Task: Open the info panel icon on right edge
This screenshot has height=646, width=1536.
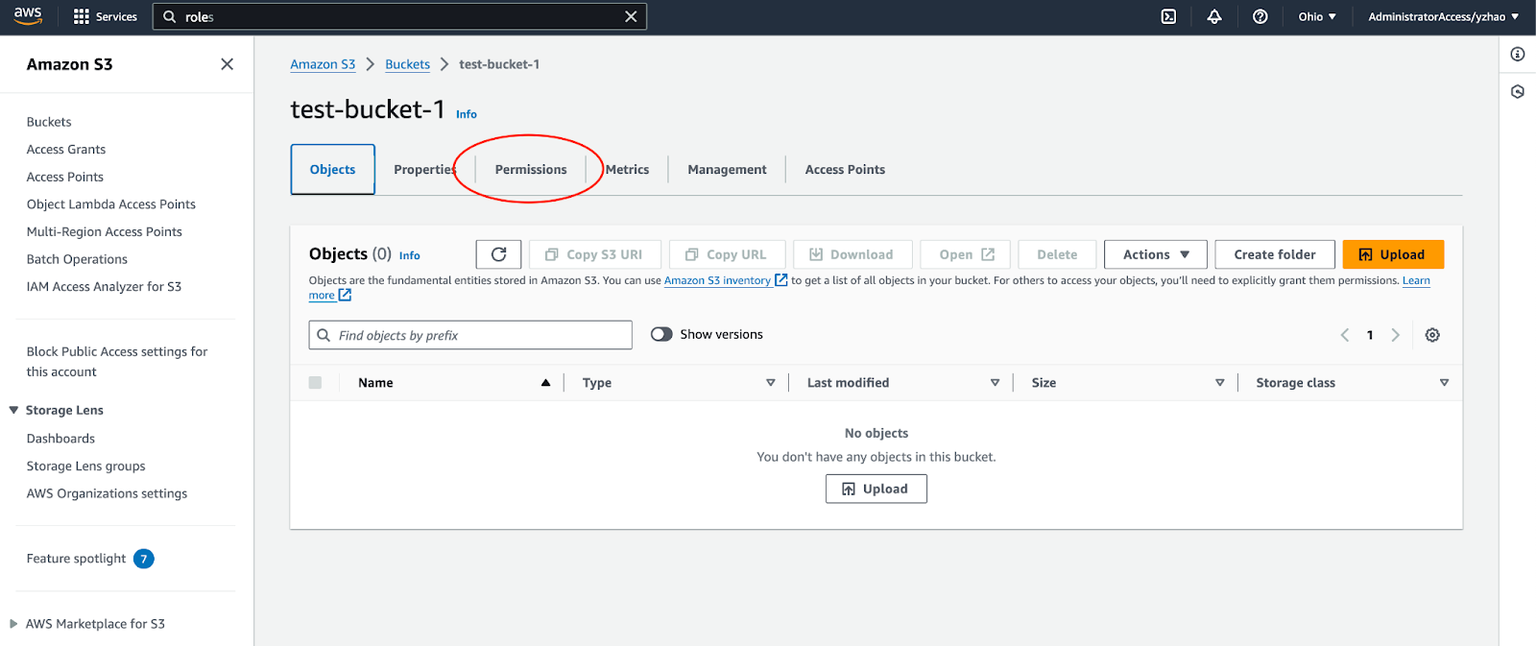Action: tap(1517, 54)
